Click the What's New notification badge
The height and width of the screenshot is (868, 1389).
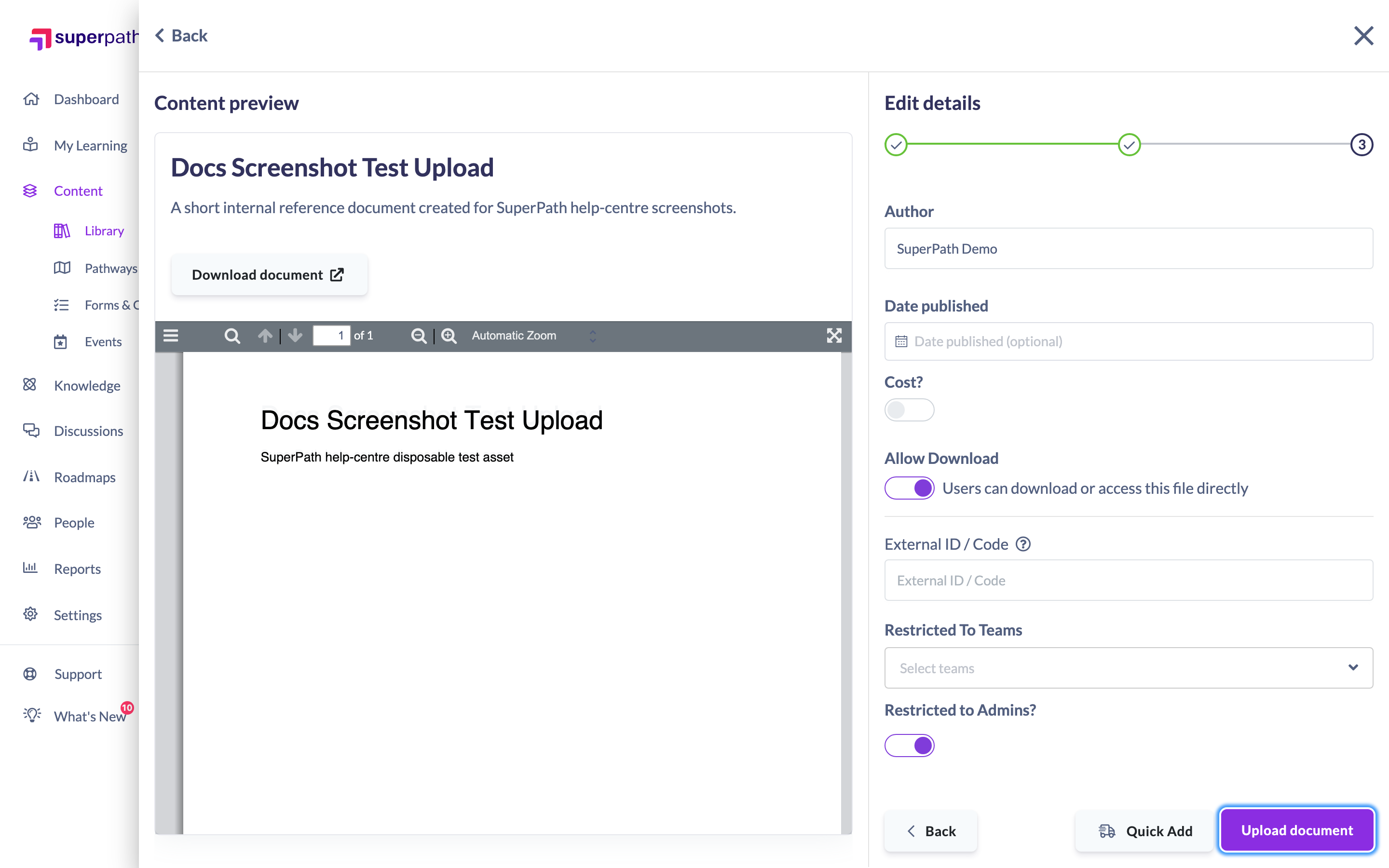[x=127, y=708]
